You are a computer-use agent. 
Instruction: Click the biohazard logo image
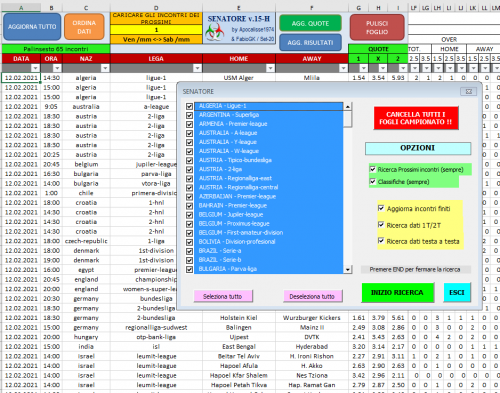214,32
